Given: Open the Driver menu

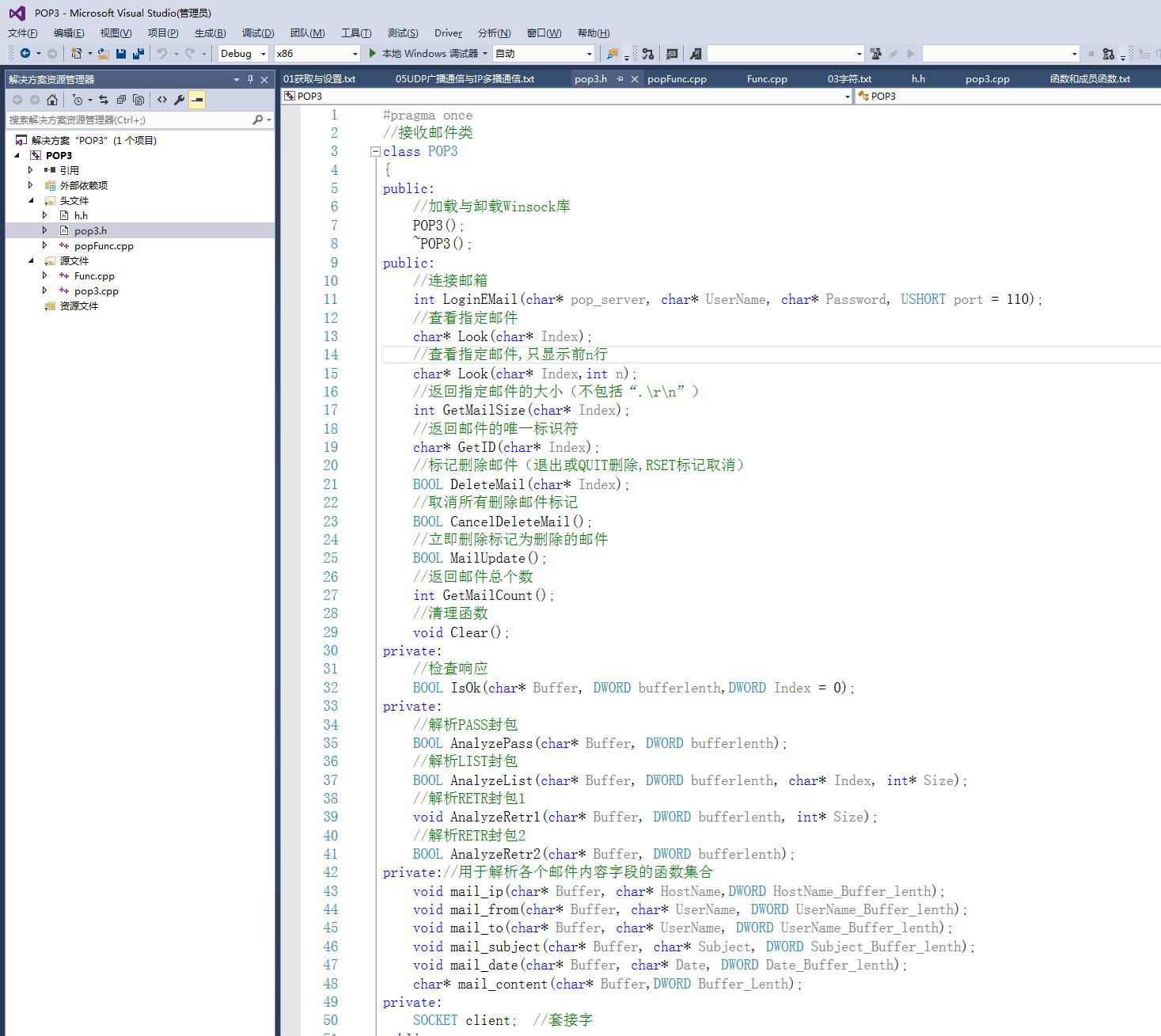Looking at the screenshot, I should (448, 32).
